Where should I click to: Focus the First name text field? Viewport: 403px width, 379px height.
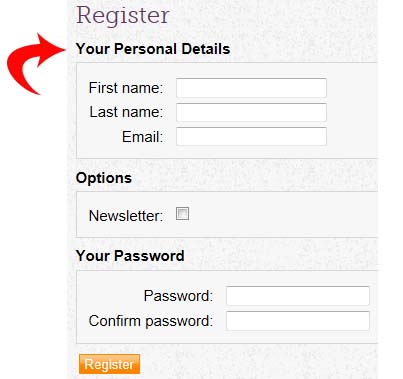tap(251, 88)
